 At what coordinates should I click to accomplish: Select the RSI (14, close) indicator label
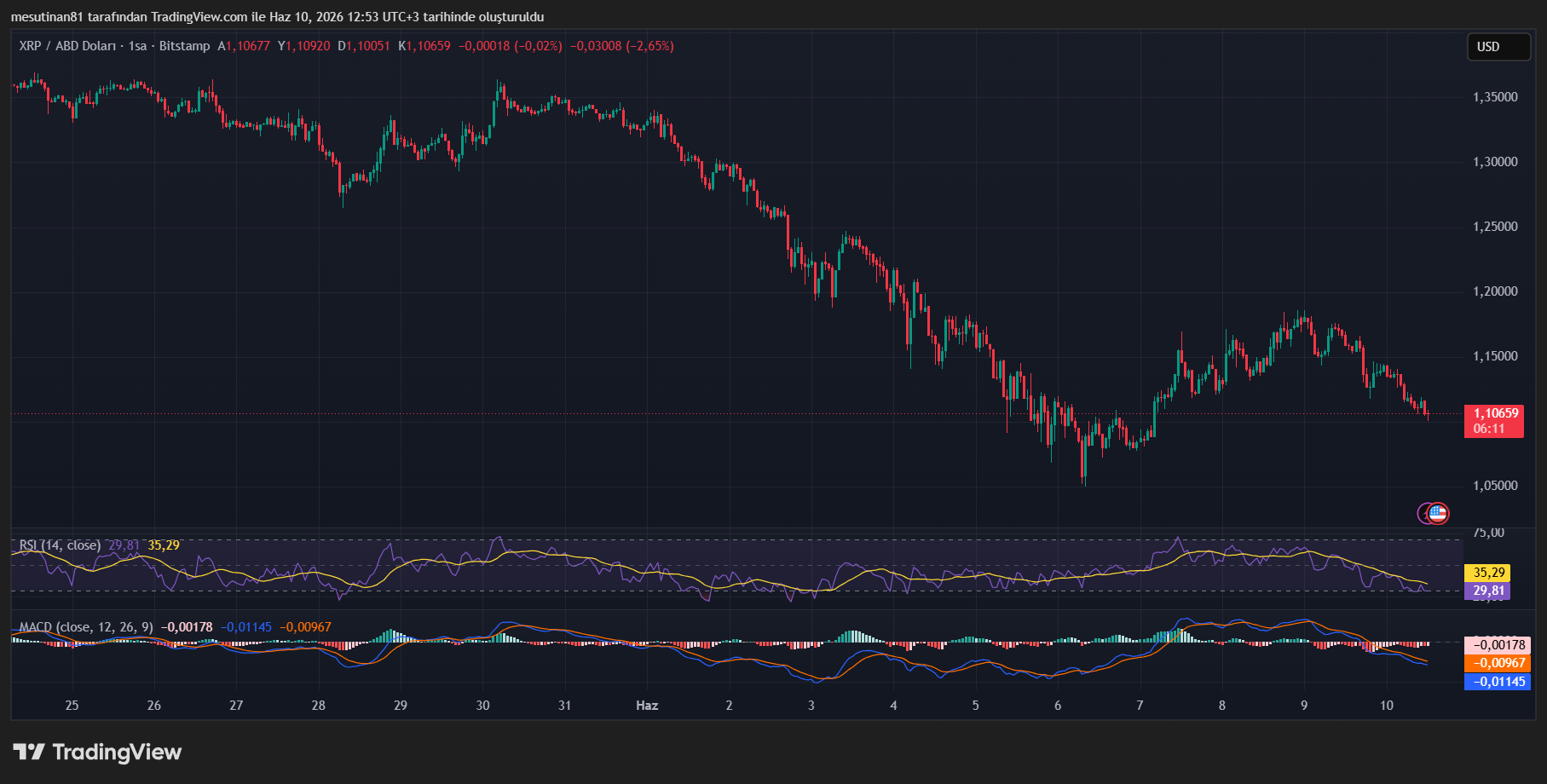click(x=60, y=545)
